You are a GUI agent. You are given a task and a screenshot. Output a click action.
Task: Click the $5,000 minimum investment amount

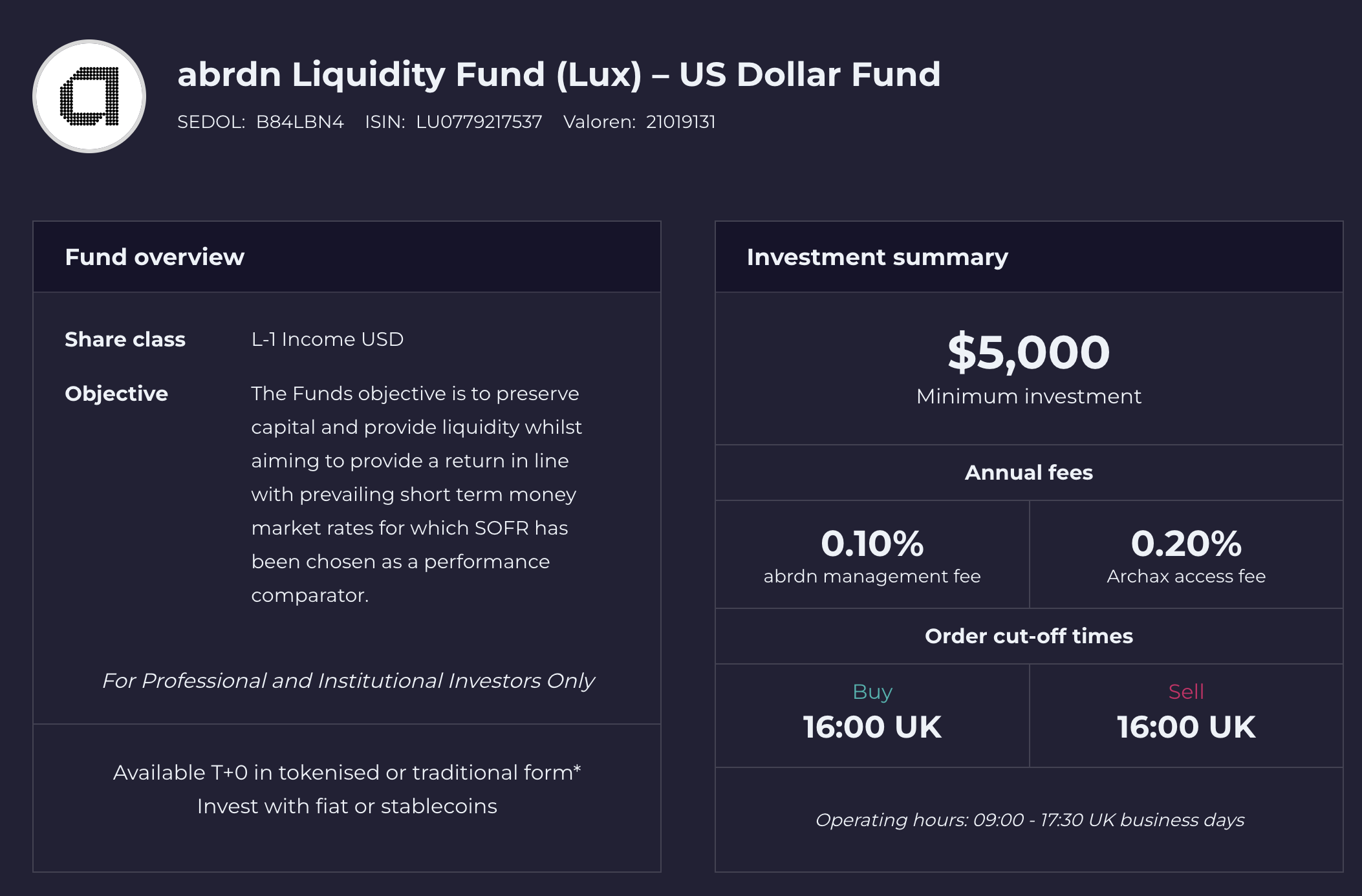pyautogui.click(x=1028, y=353)
